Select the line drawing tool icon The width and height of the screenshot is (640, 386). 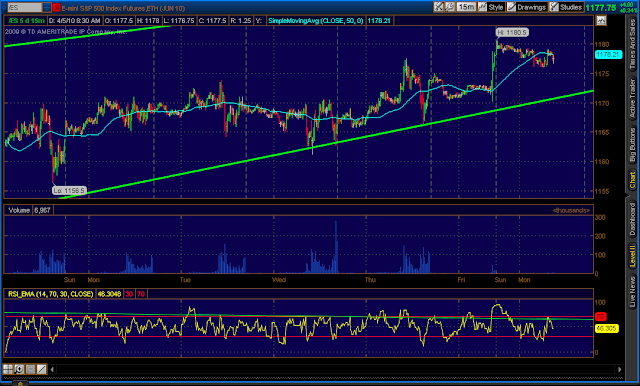(x=42, y=369)
